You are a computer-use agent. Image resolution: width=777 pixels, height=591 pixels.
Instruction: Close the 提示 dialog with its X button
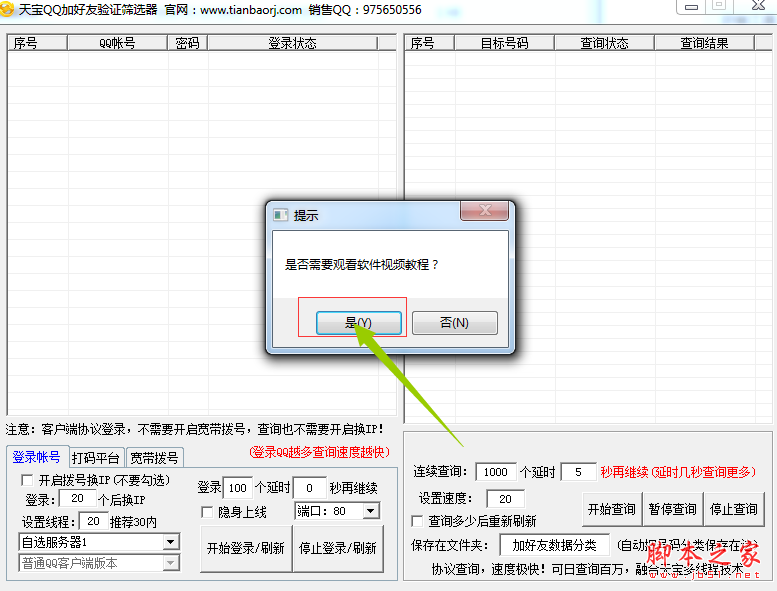(484, 211)
